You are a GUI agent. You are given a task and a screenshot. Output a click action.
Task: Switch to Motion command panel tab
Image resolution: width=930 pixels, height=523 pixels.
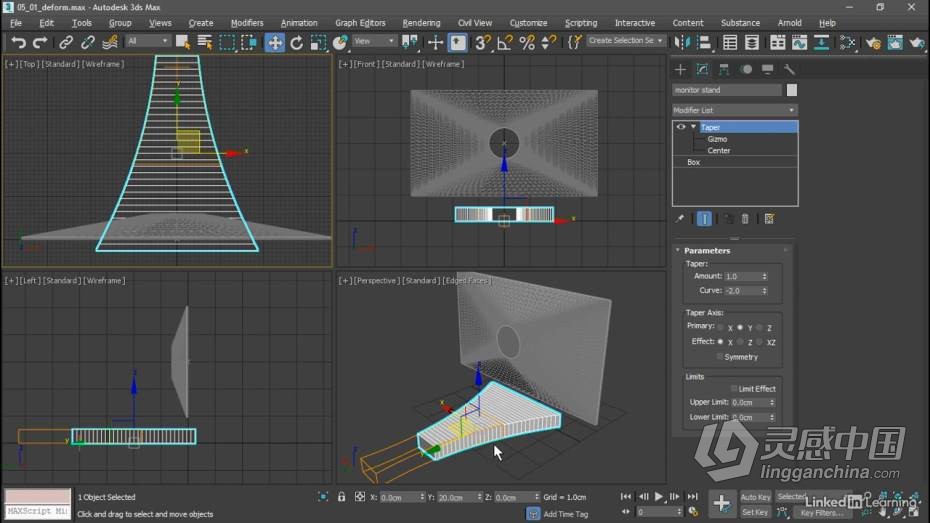[746, 69]
